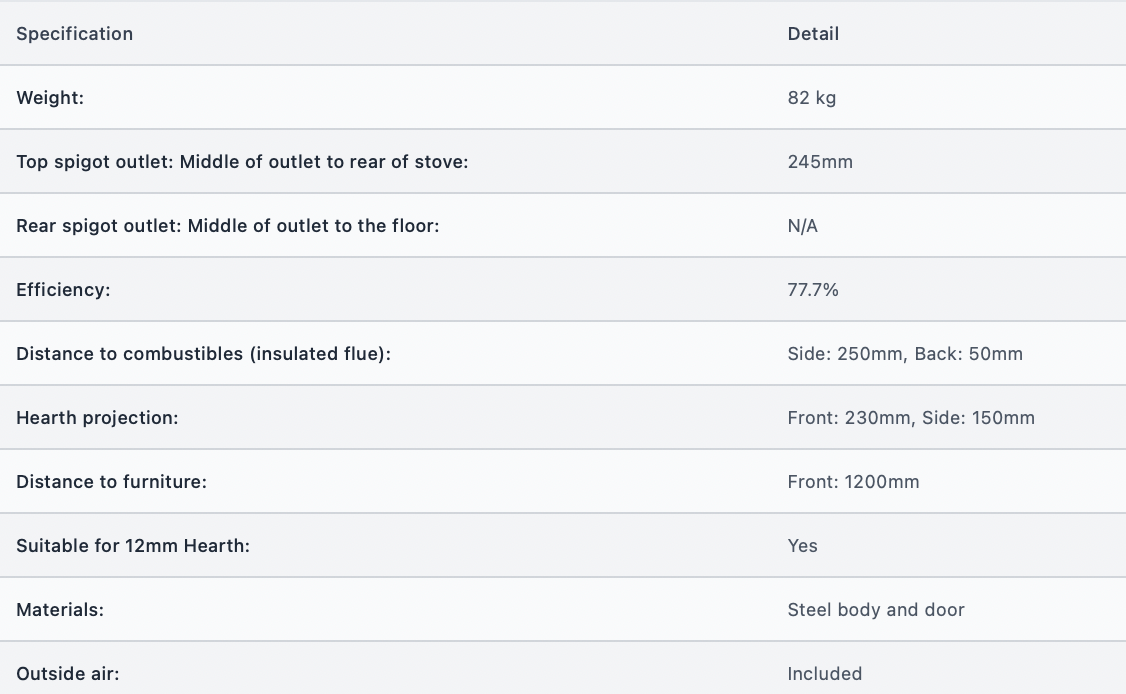The height and width of the screenshot is (694, 1126).
Task: Click Front: 230mm, Side: 150mm value
Action: pos(911,417)
